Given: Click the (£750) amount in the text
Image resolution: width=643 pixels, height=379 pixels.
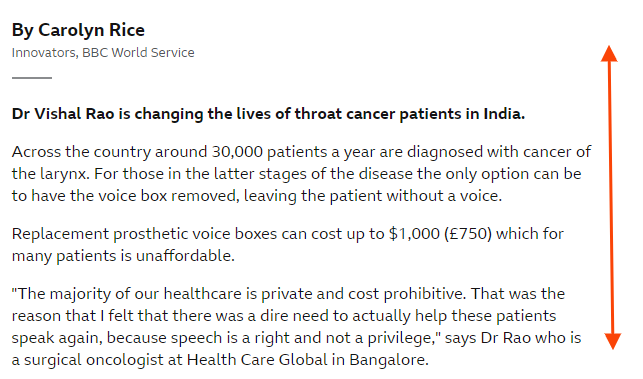Looking at the screenshot, I should (468, 234).
